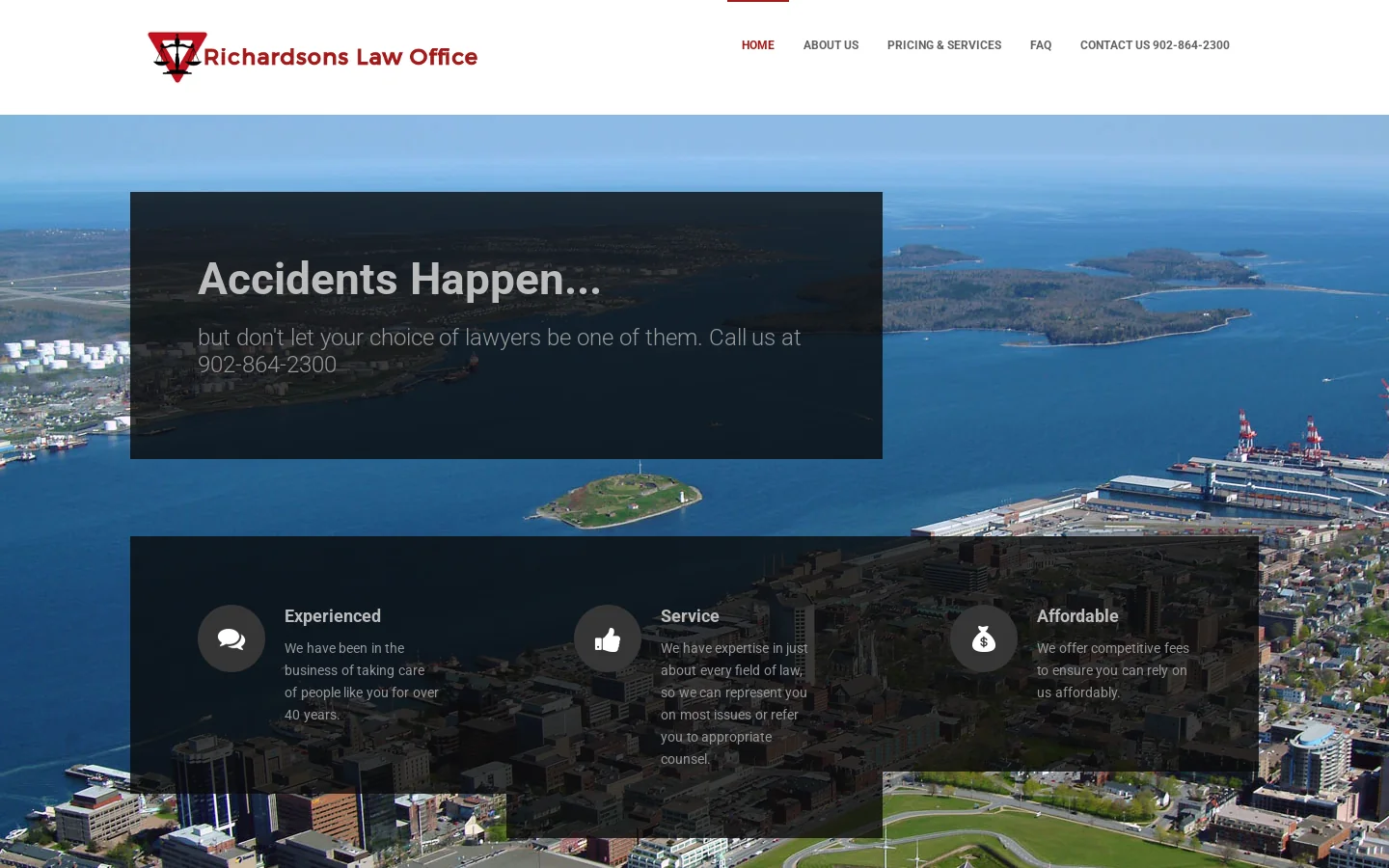The height and width of the screenshot is (868, 1389).
Task: Click the 'Accidents Happen...' headline
Action: [x=399, y=280]
